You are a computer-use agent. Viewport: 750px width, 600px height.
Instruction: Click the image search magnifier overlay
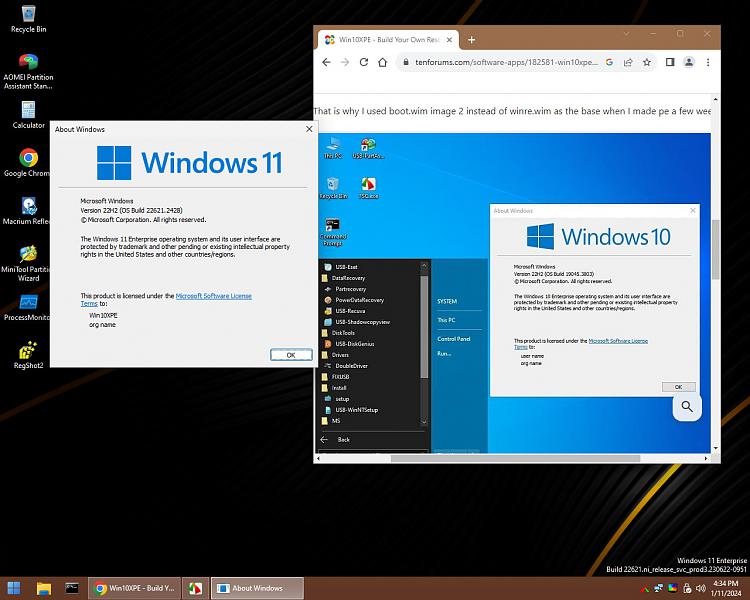tap(687, 407)
